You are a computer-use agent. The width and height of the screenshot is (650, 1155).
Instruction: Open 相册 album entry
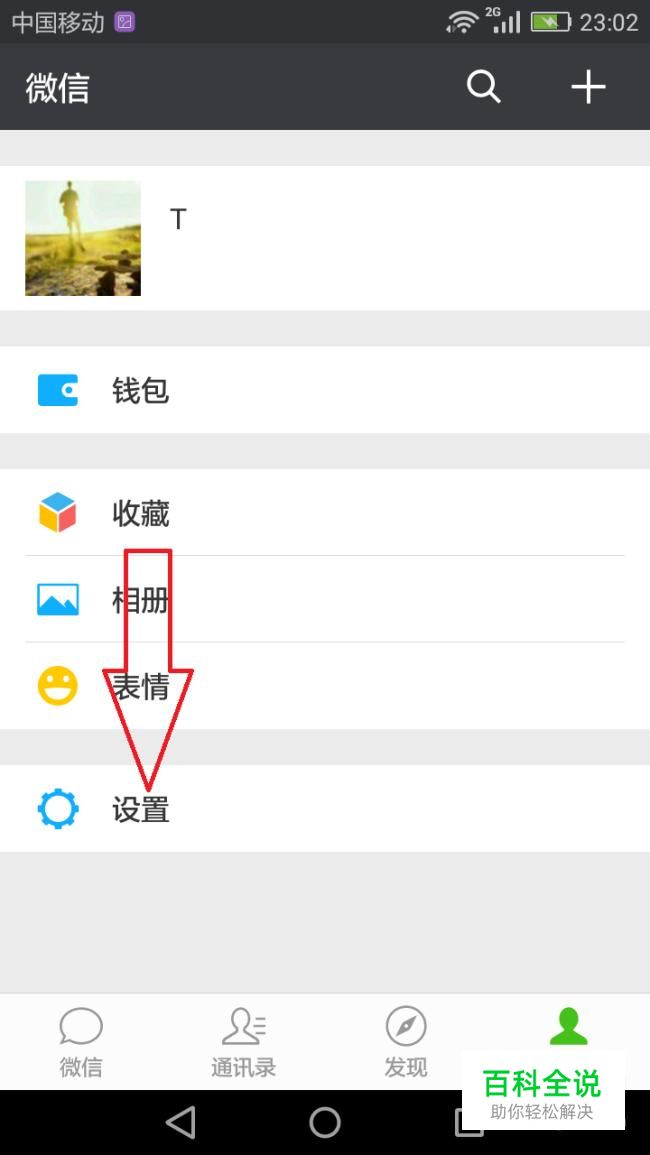(325, 599)
